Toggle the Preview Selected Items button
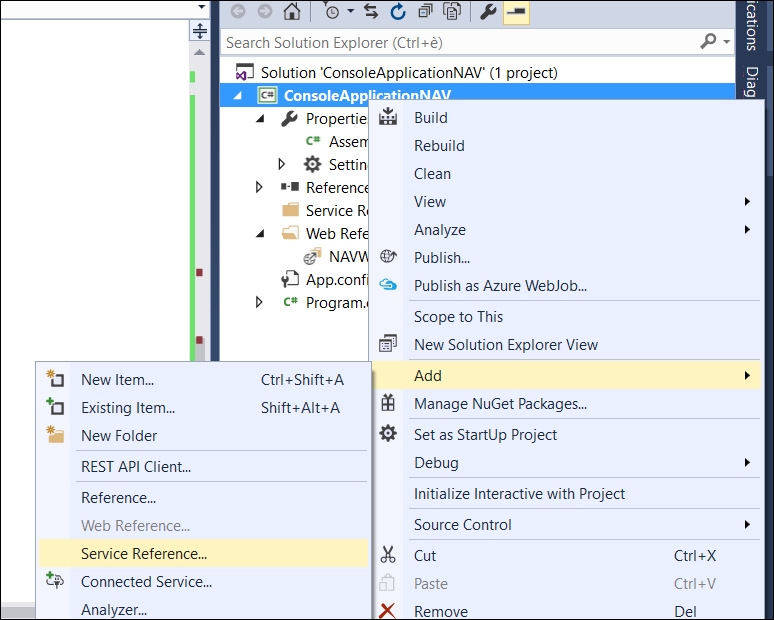The height and width of the screenshot is (620, 774). pos(516,11)
